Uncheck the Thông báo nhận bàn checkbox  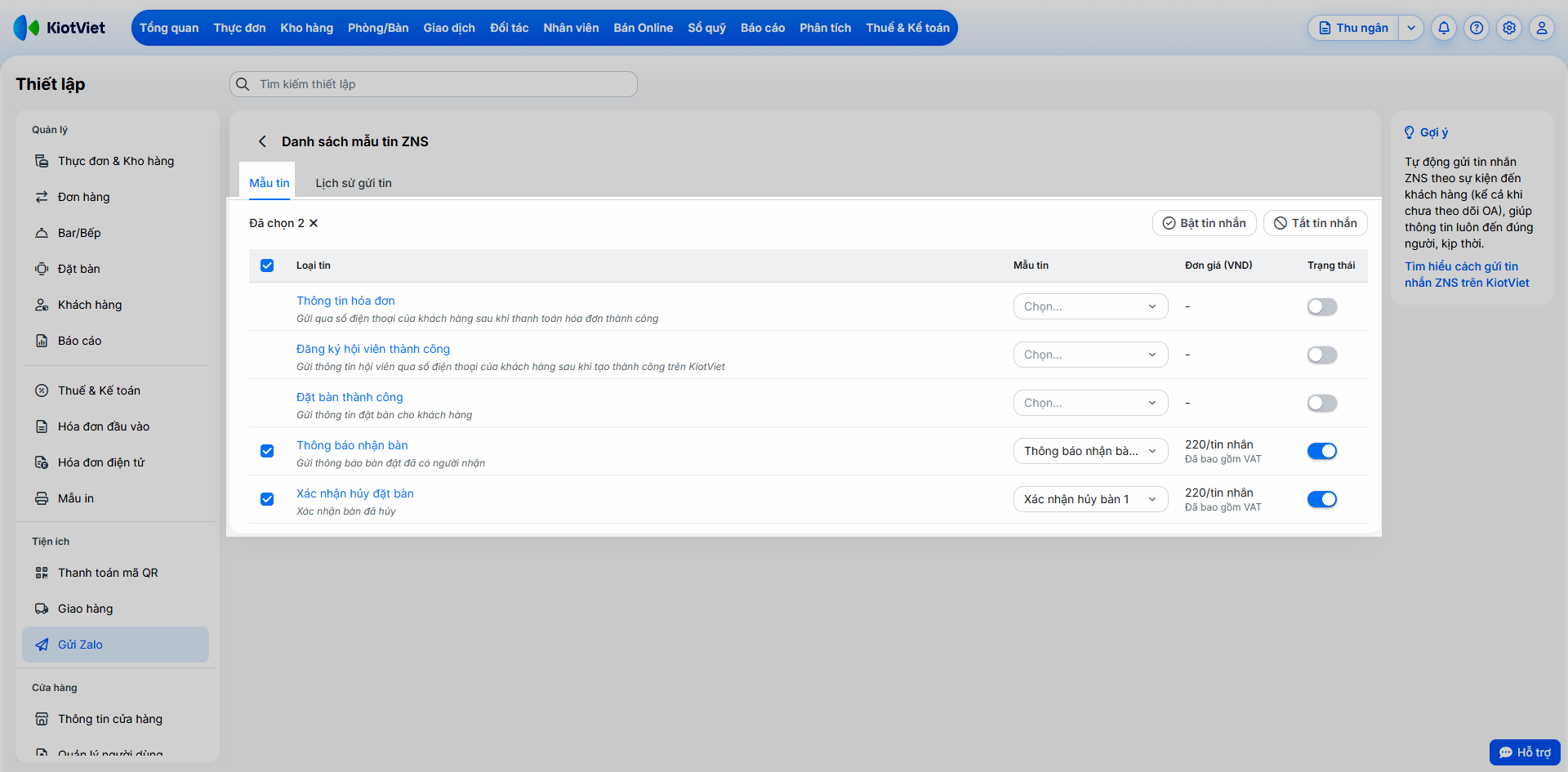pos(267,451)
